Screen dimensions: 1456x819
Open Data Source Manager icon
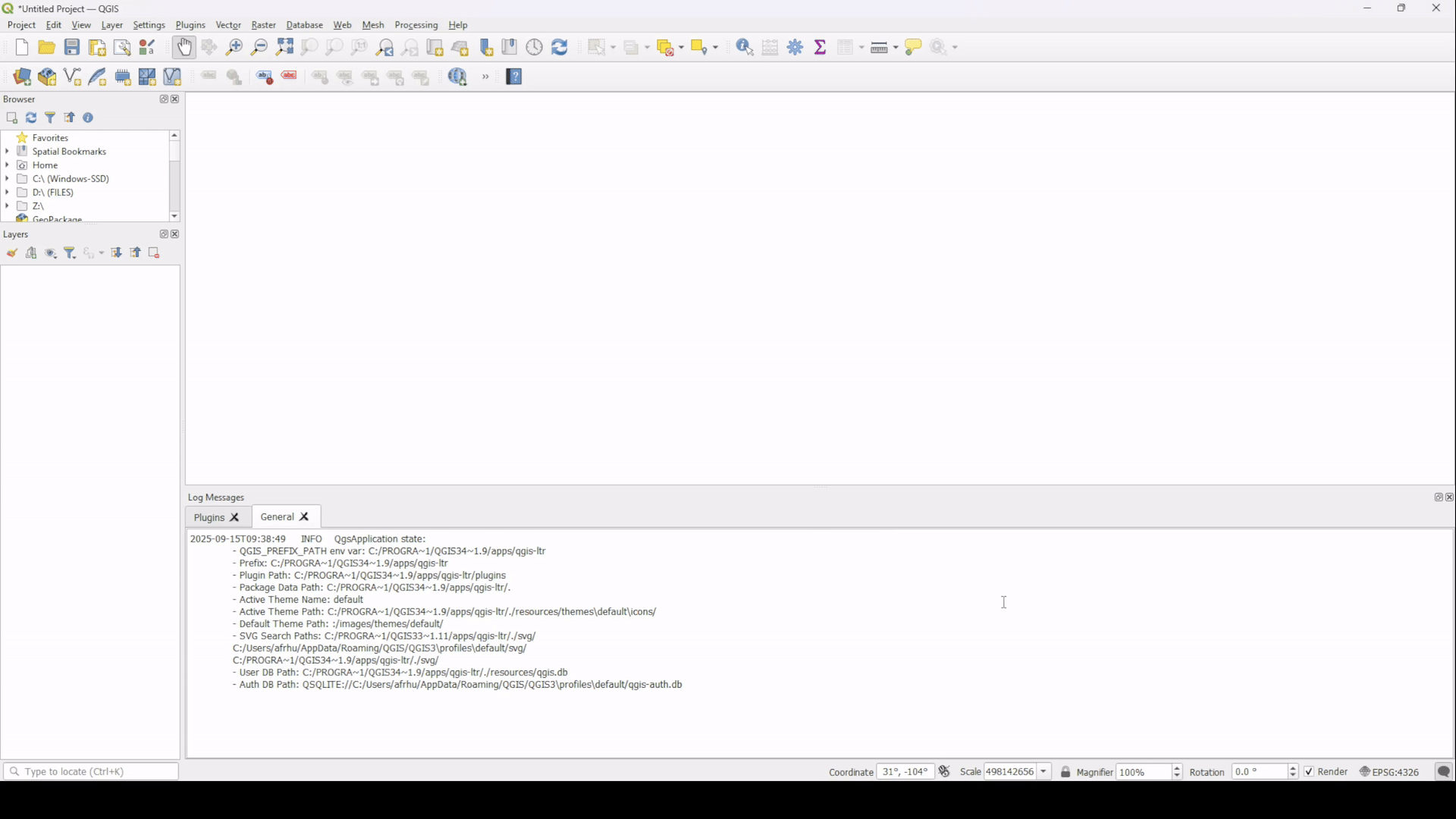pyautogui.click(x=22, y=77)
